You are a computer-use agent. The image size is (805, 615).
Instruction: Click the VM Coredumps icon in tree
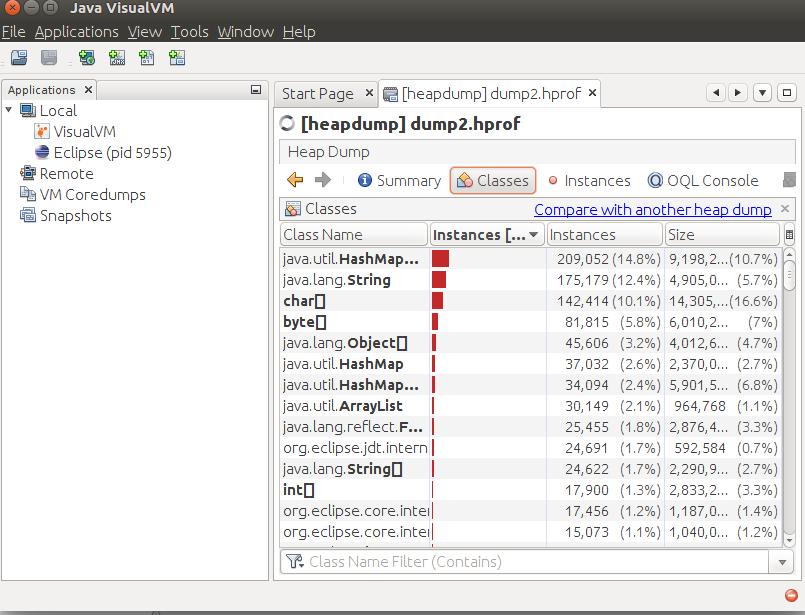tap(28, 194)
